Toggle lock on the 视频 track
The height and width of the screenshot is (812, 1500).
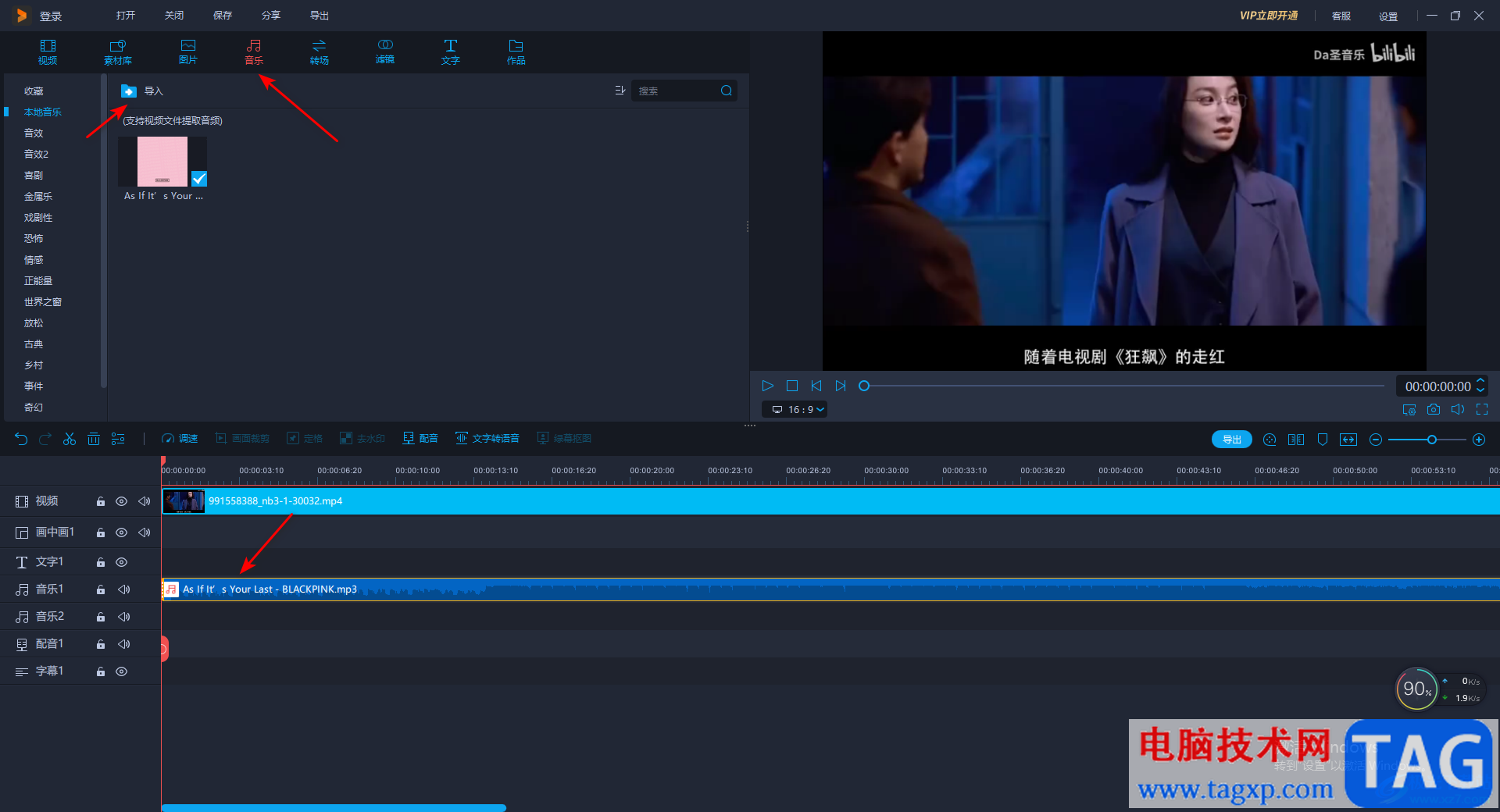coord(101,501)
